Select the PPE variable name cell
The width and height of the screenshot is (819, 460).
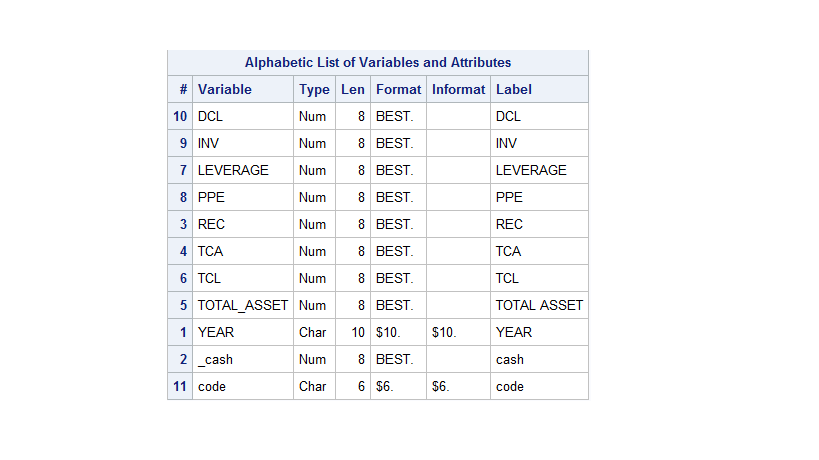(212, 197)
